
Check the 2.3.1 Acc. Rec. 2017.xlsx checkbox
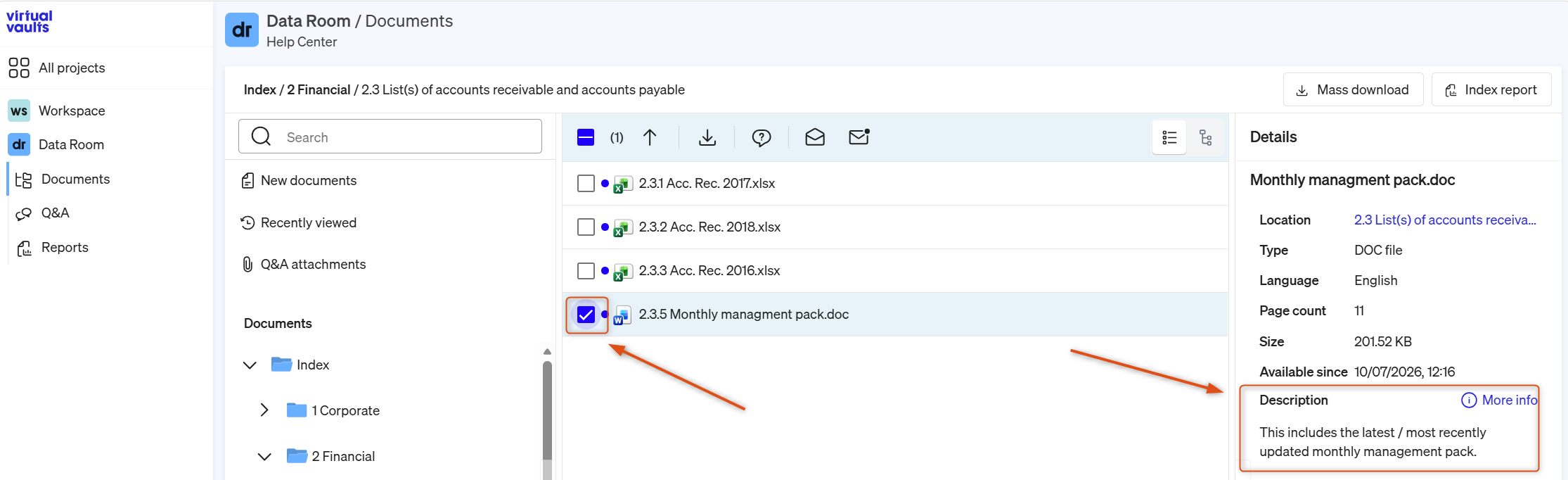tap(586, 184)
